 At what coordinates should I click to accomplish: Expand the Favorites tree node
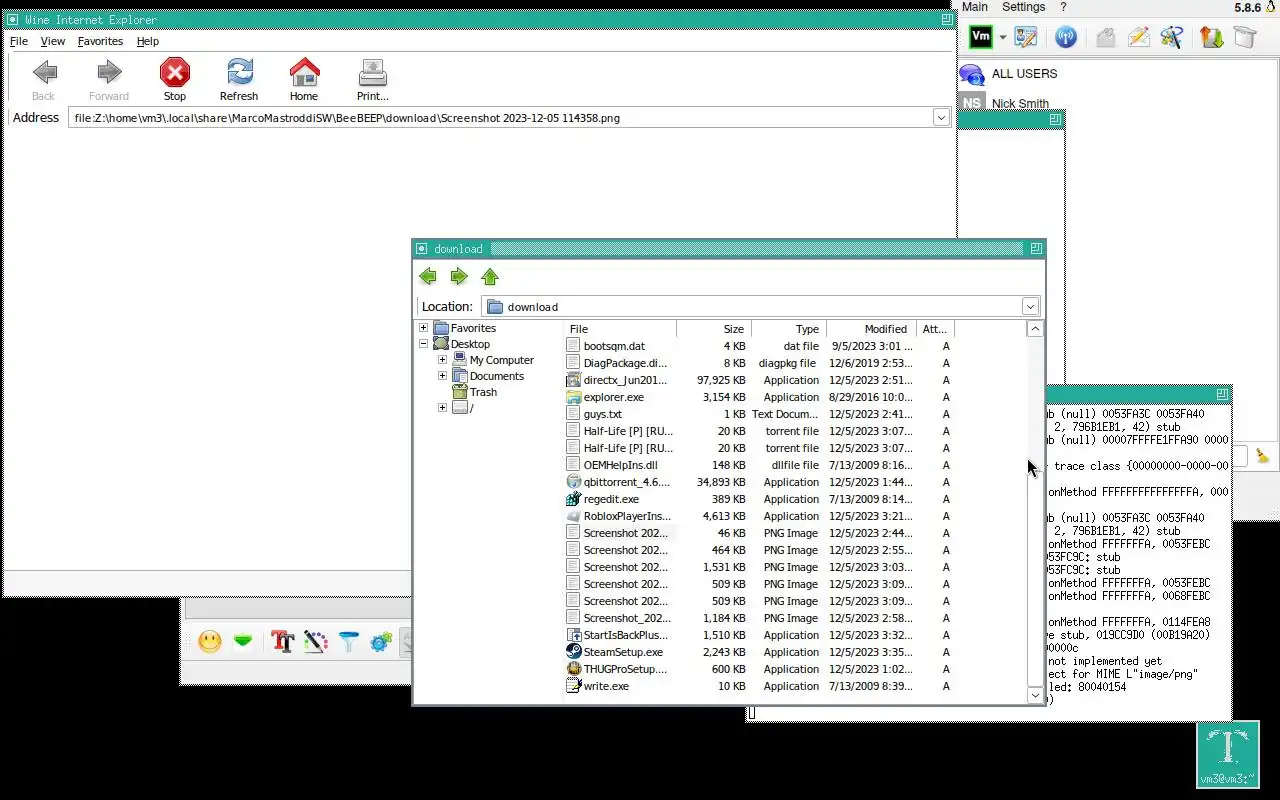tap(423, 328)
